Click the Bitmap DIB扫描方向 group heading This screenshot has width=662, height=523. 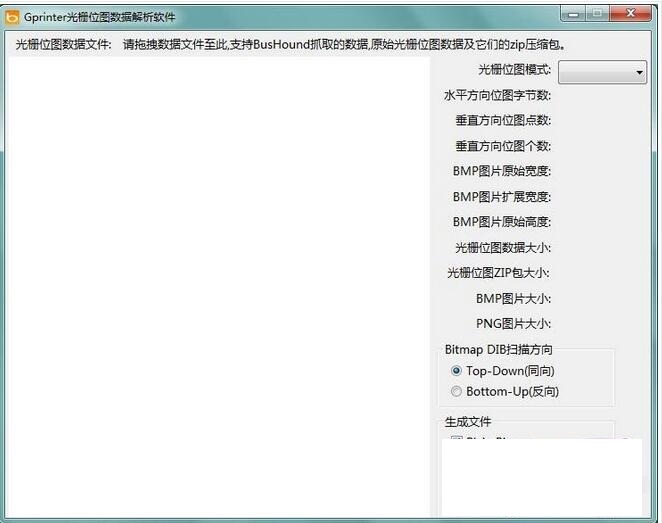(x=498, y=350)
